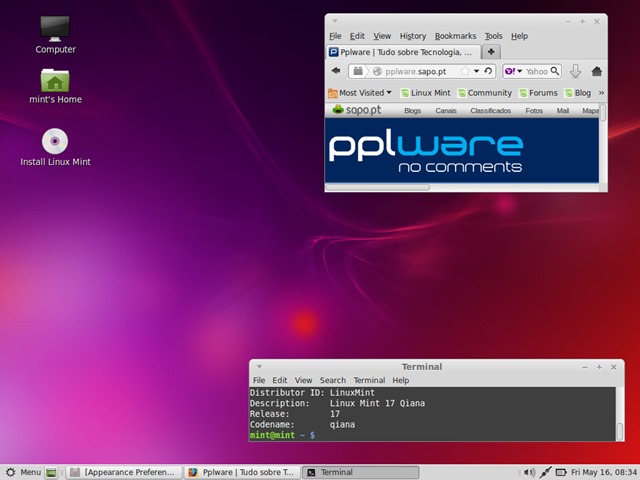
Task: Click the 'Linux Mint 17 Qiana' description text
Action: point(377,403)
